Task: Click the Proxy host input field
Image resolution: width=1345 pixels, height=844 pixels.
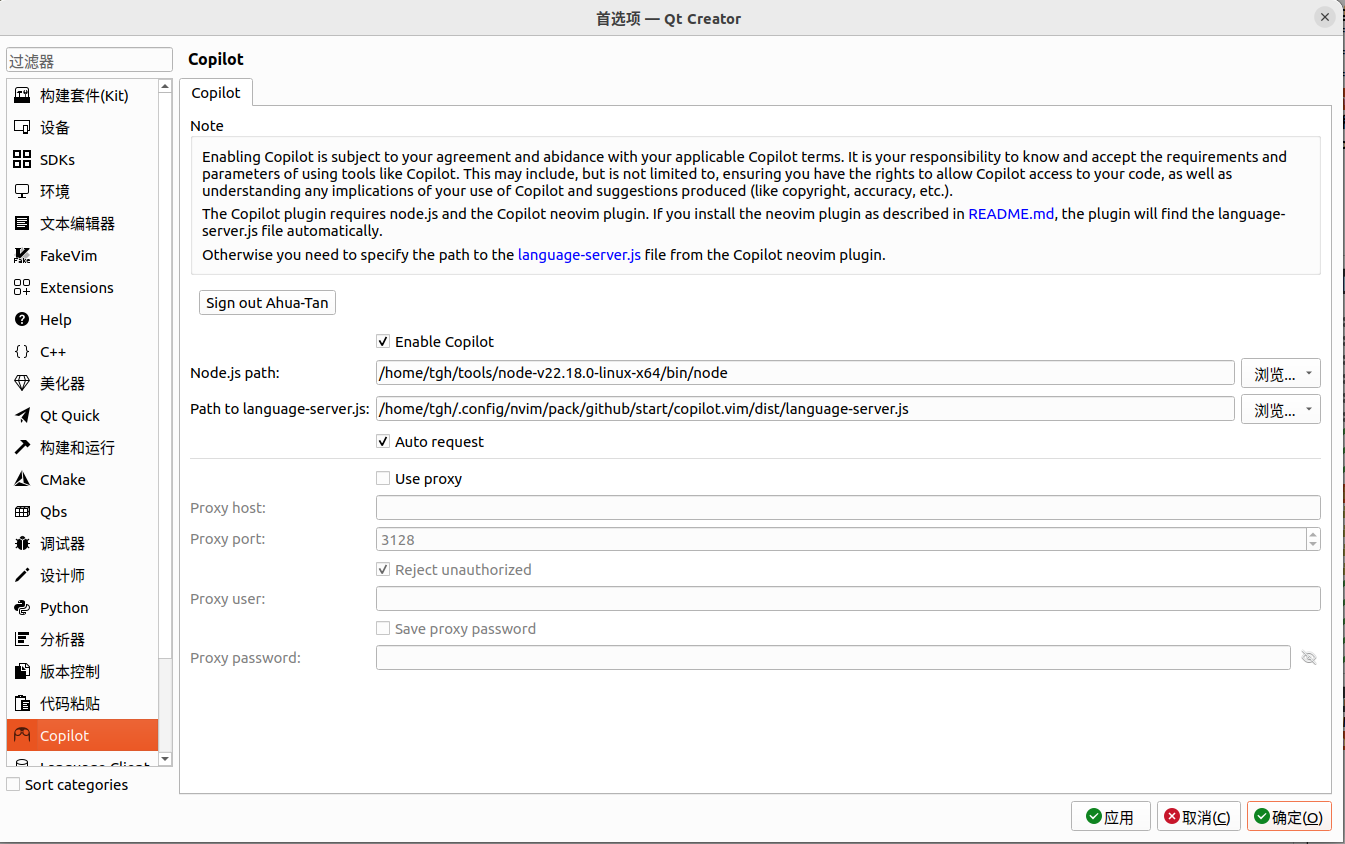Action: coord(848,508)
